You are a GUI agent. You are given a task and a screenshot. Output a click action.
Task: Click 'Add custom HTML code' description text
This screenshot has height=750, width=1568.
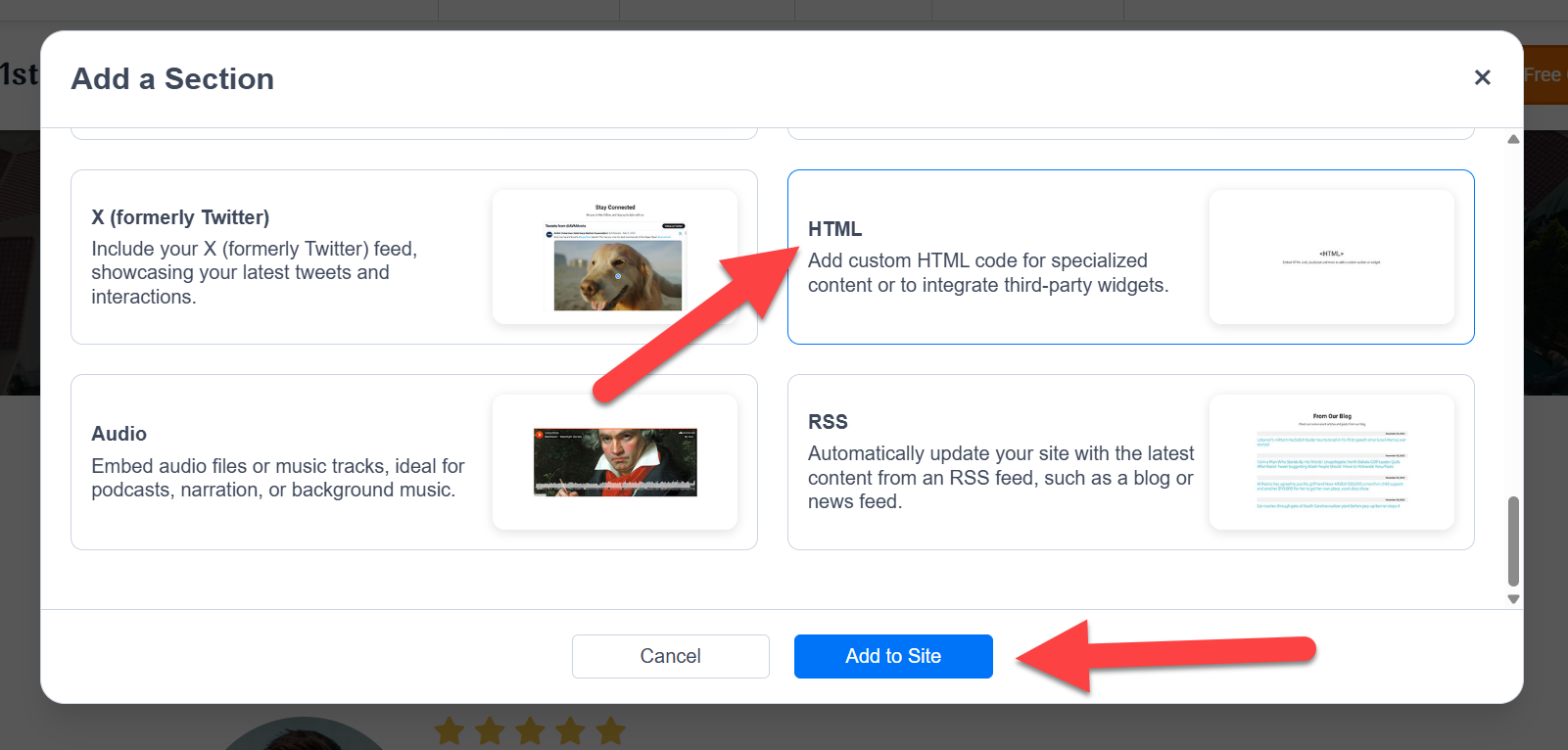point(988,273)
